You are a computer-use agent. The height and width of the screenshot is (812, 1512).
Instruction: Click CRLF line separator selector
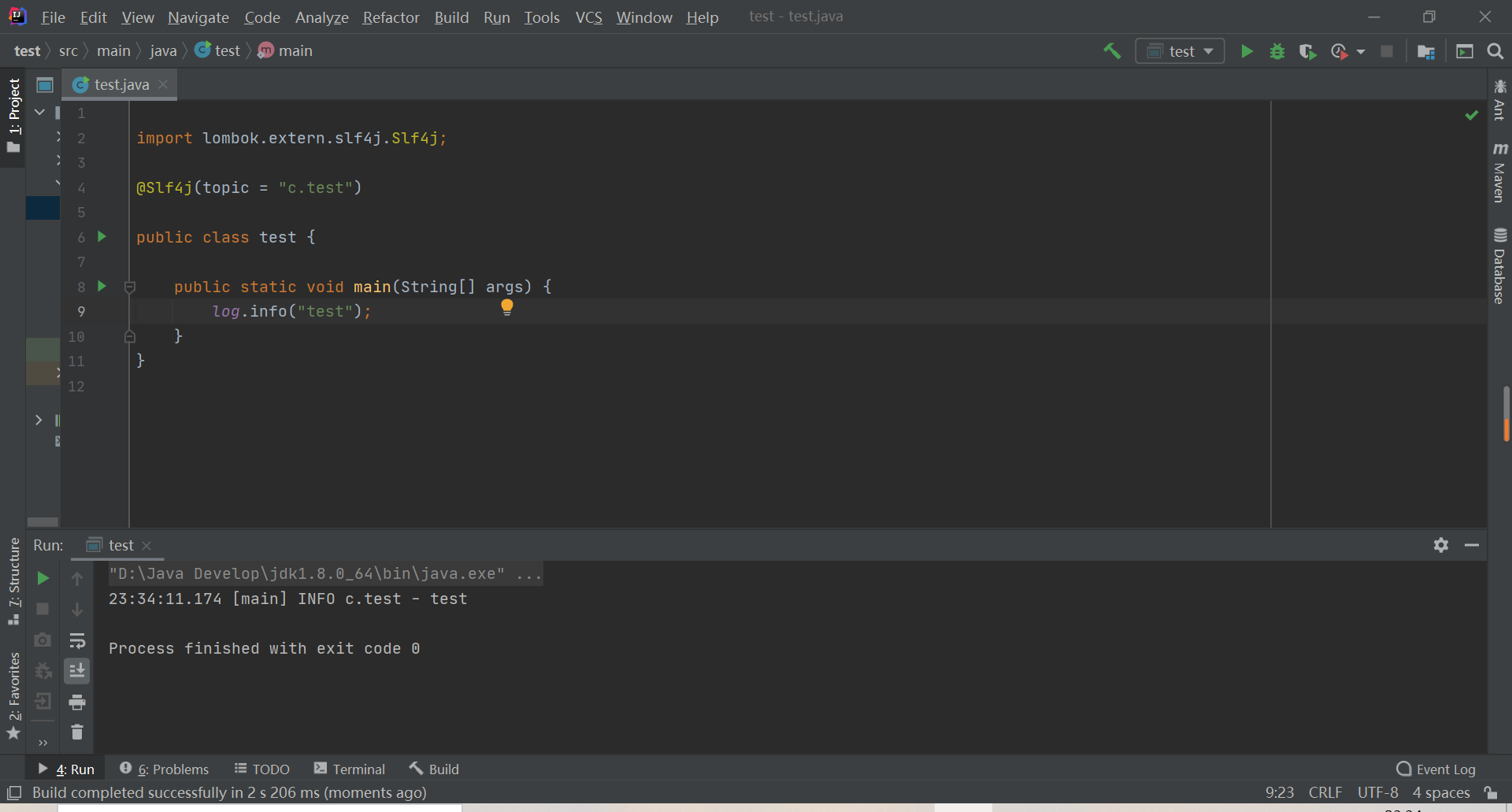(1325, 792)
